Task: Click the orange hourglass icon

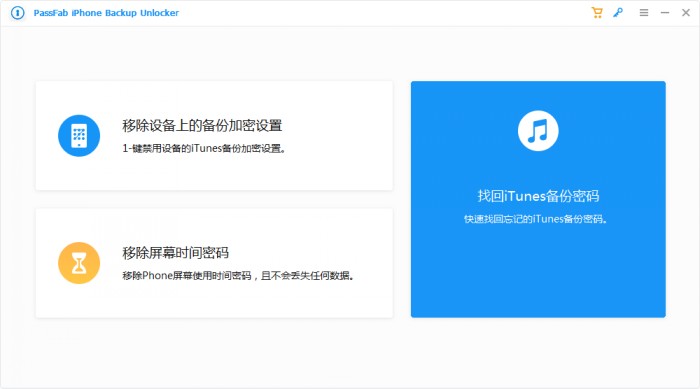Action: (79, 263)
